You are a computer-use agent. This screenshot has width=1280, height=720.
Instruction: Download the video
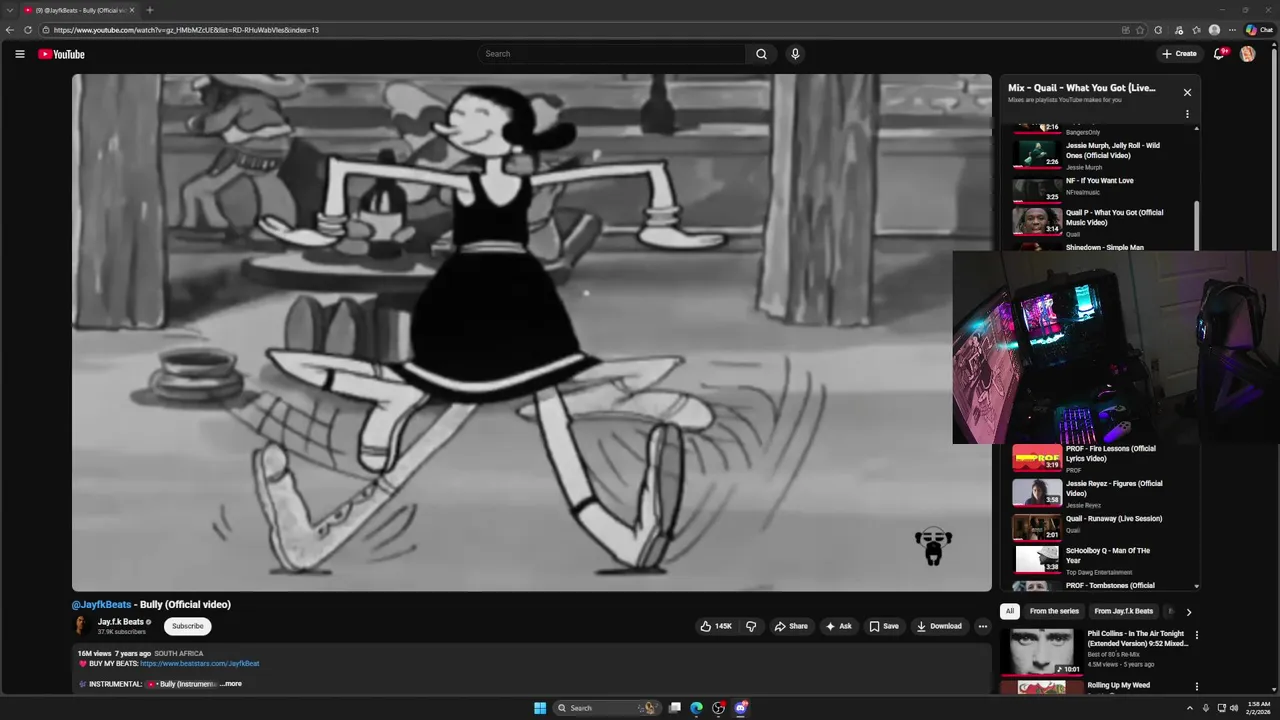[939, 626]
